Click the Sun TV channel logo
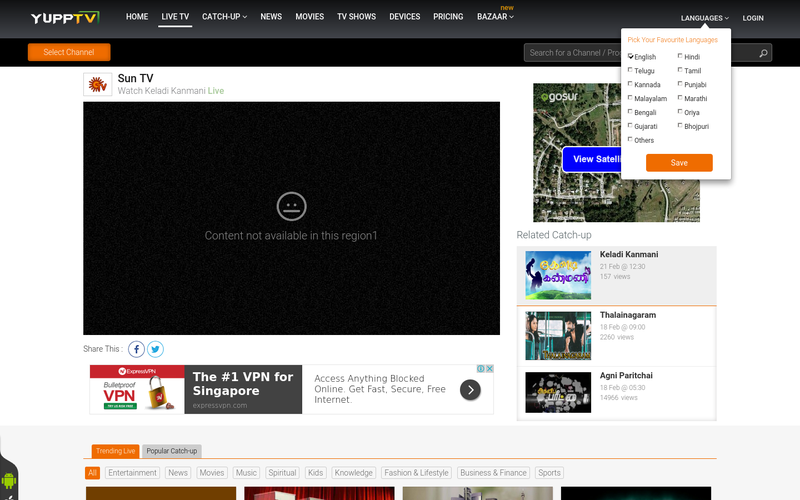 click(x=97, y=84)
